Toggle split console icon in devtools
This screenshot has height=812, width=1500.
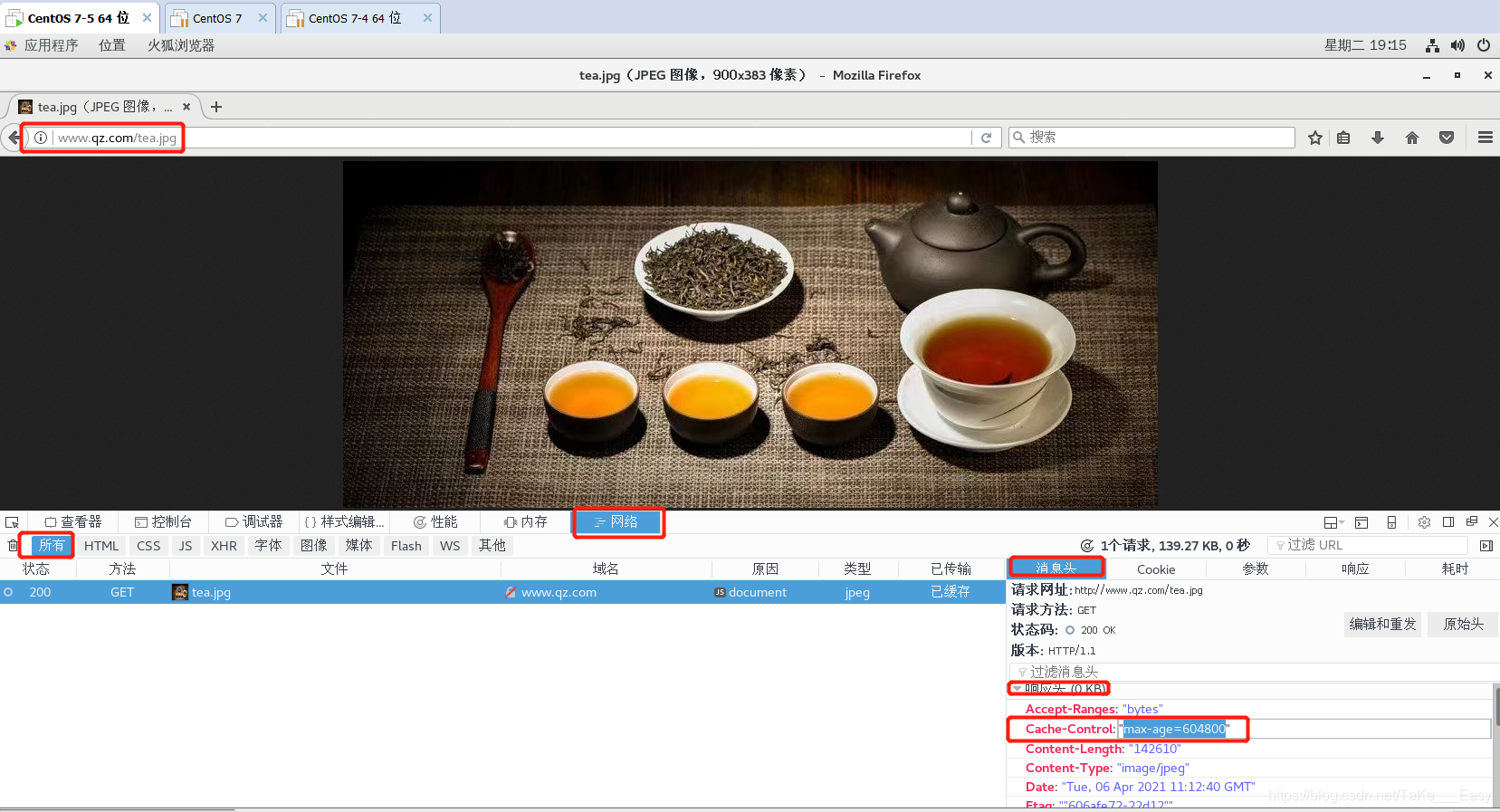[1361, 522]
